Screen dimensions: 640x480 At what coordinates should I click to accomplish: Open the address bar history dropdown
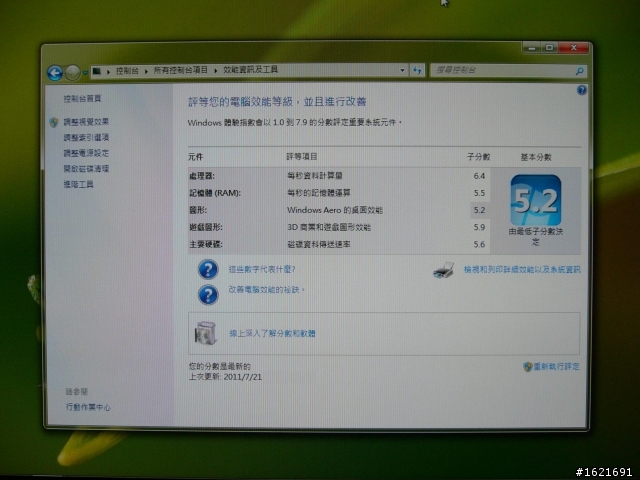coord(402,70)
